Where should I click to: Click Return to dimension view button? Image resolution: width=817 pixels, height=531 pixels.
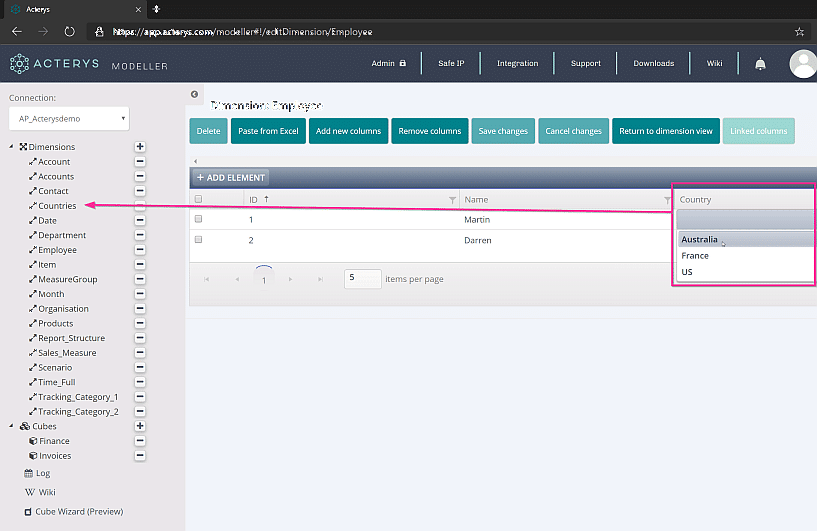(x=666, y=131)
